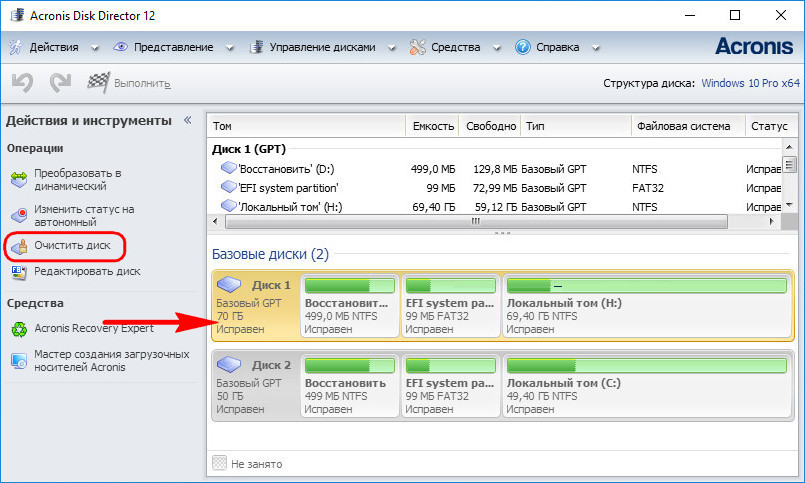Screen dimensions: 805x483
Task: Collapse the Действия и инструменты panel
Action: tap(187, 120)
